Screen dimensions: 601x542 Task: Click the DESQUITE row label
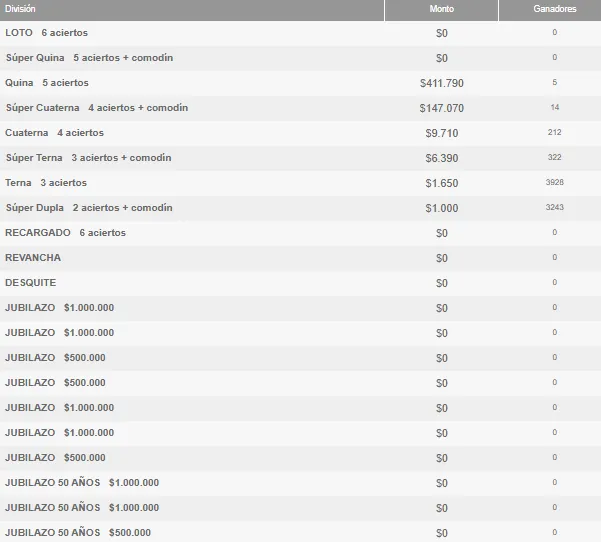tap(31, 283)
